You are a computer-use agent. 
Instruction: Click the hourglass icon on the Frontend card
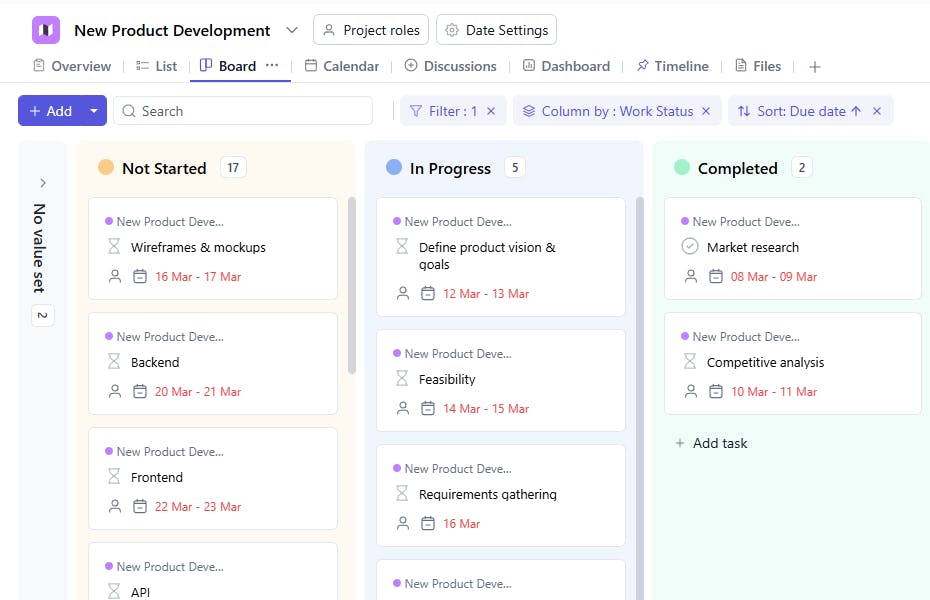tap(113, 477)
